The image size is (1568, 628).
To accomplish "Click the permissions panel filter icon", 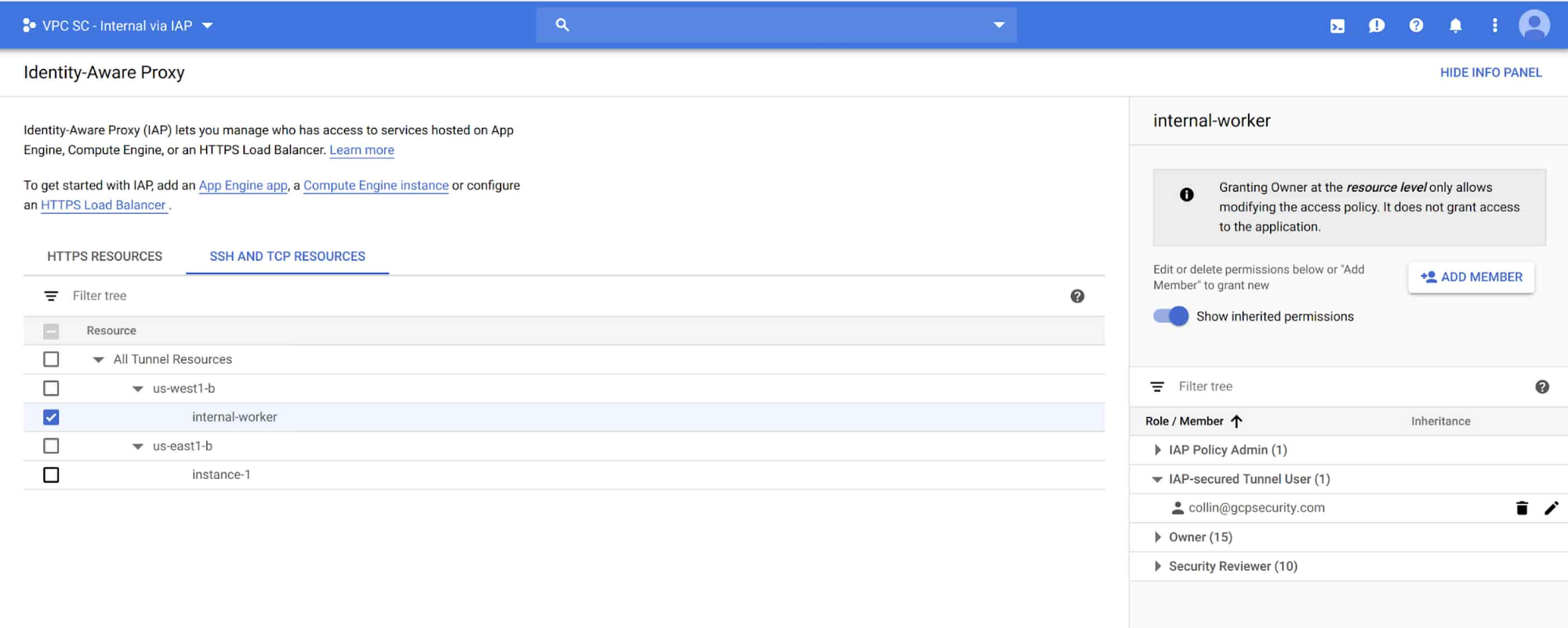I will [x=1157, y=387].
